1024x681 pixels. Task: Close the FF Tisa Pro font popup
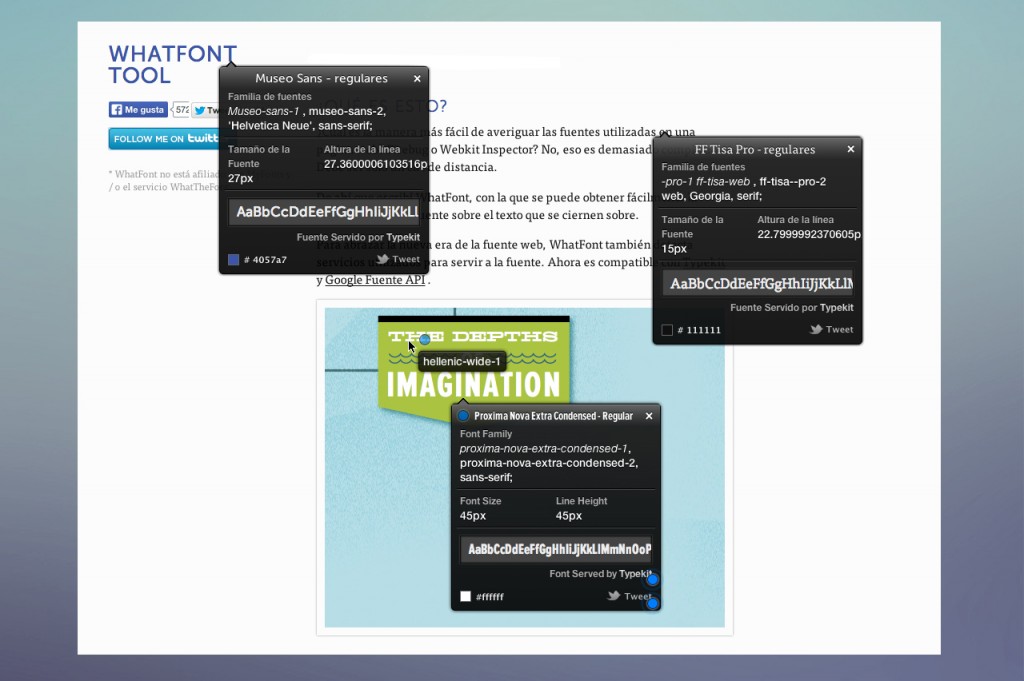click(850, 149)
